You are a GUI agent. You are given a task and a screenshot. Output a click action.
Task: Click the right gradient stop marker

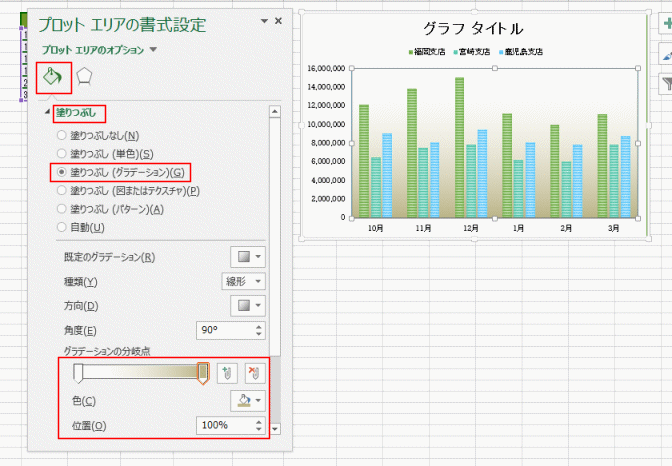point(203,374)
